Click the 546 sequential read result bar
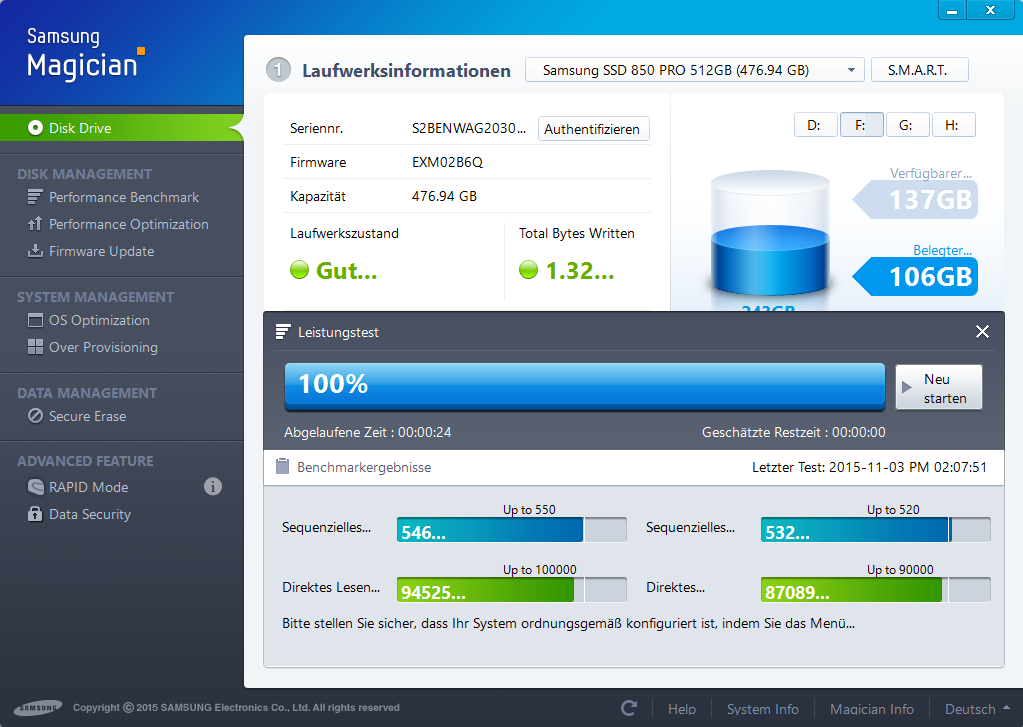Screen dimensions: 1023x727 tap(512, 530)
